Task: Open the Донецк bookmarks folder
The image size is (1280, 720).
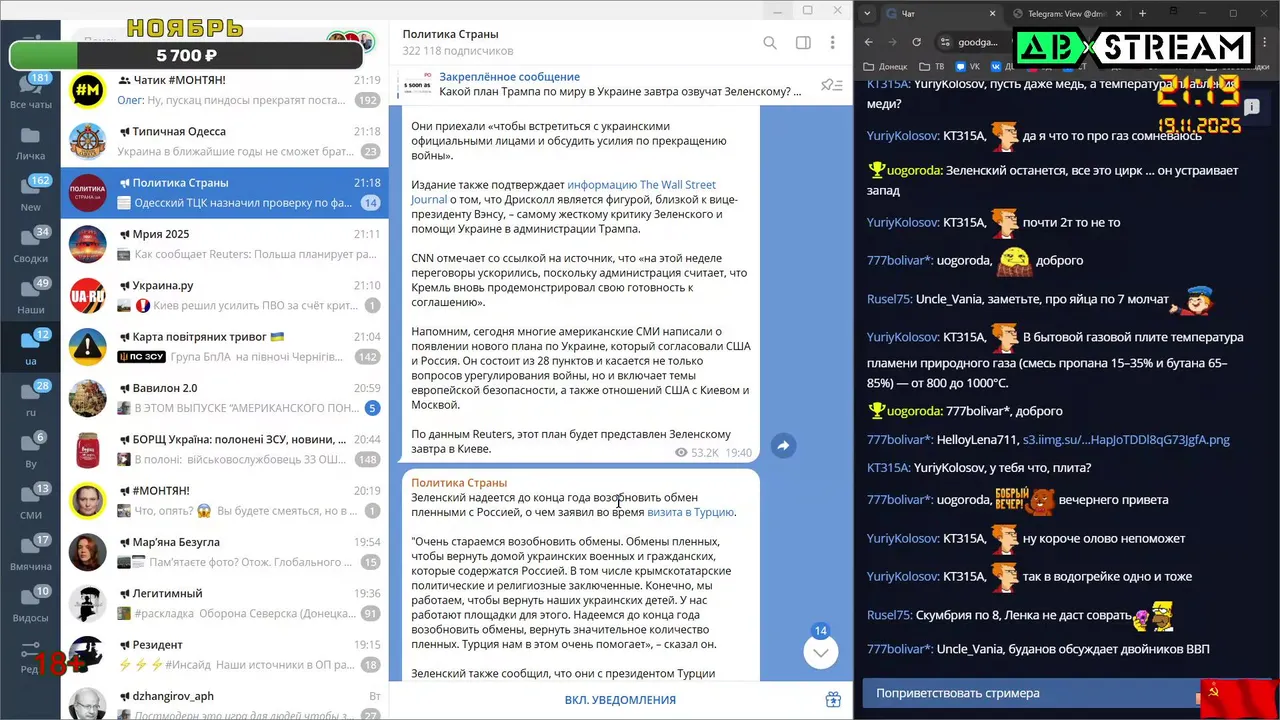Action: (x=885, y=67)
